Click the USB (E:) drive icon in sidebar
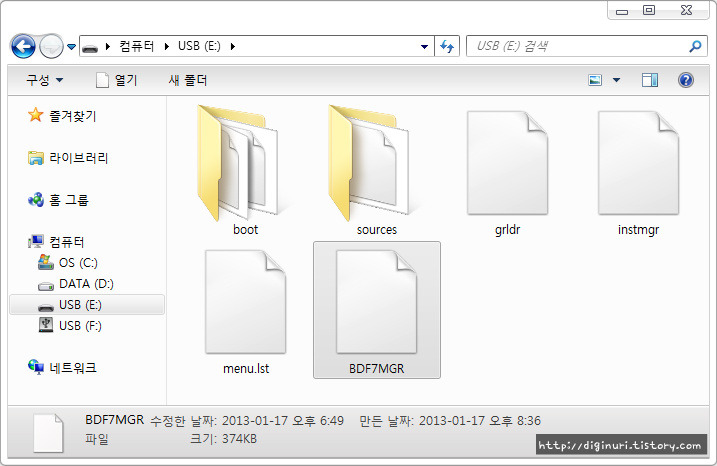The image size is (717, 466). tap(46, 307)
